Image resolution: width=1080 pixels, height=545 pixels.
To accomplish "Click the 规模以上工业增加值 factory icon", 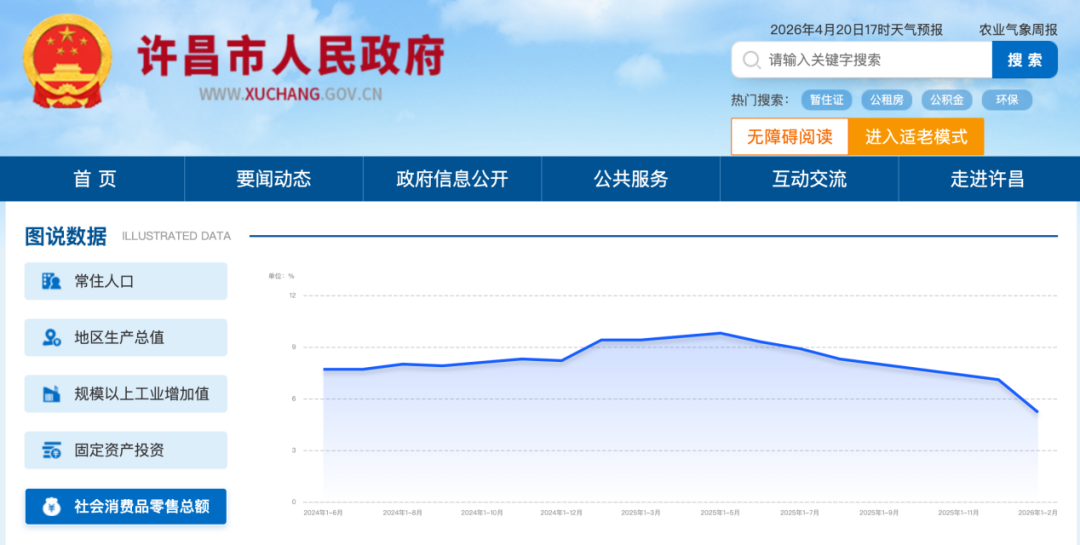I will (x=51, y=394).
